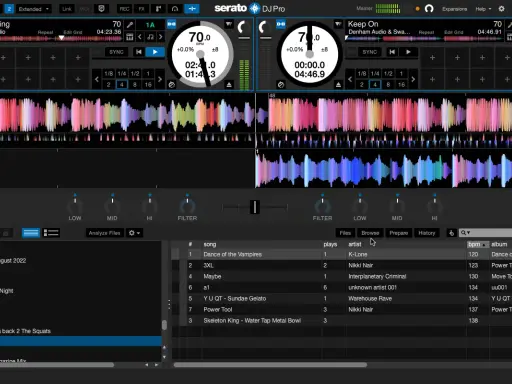512x384 pixels.
Task: Toggle left deck blue keylock icon
Action: (171, 24)
